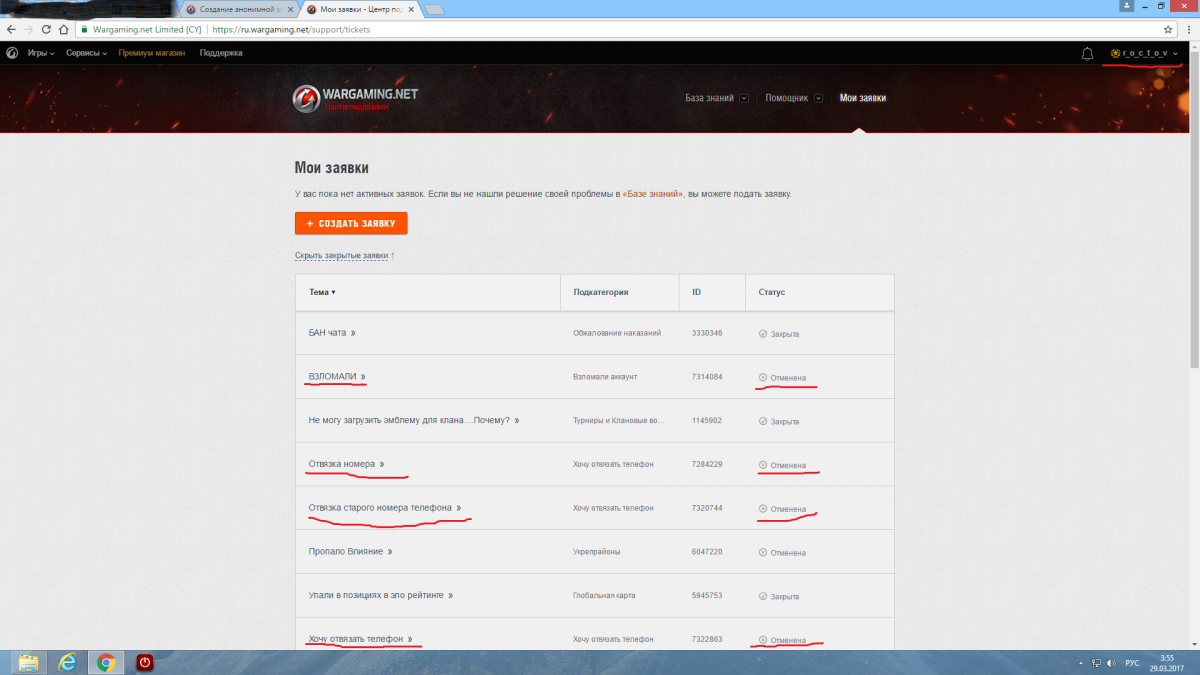This screenshot has height=675, width=1200.
Task: Click 'Глобальная карта' subcategory cell
Action: tap(604, 595)
